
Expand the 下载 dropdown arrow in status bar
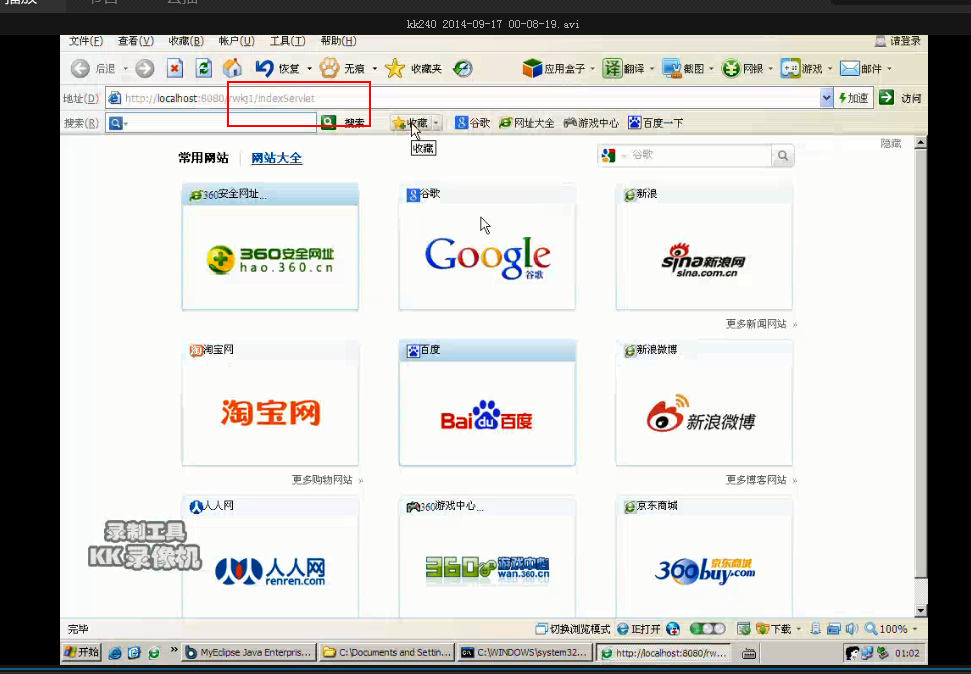coord(798,629)
